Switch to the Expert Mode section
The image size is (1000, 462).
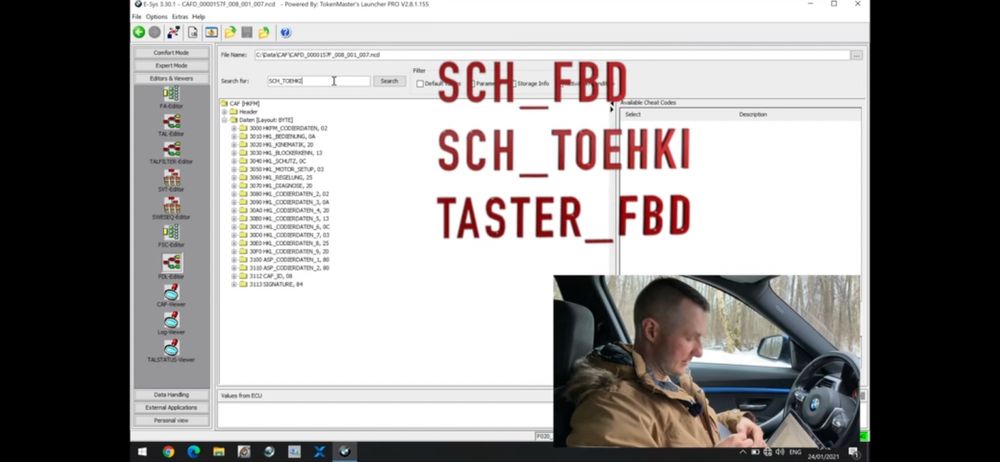tap(171, 66)
